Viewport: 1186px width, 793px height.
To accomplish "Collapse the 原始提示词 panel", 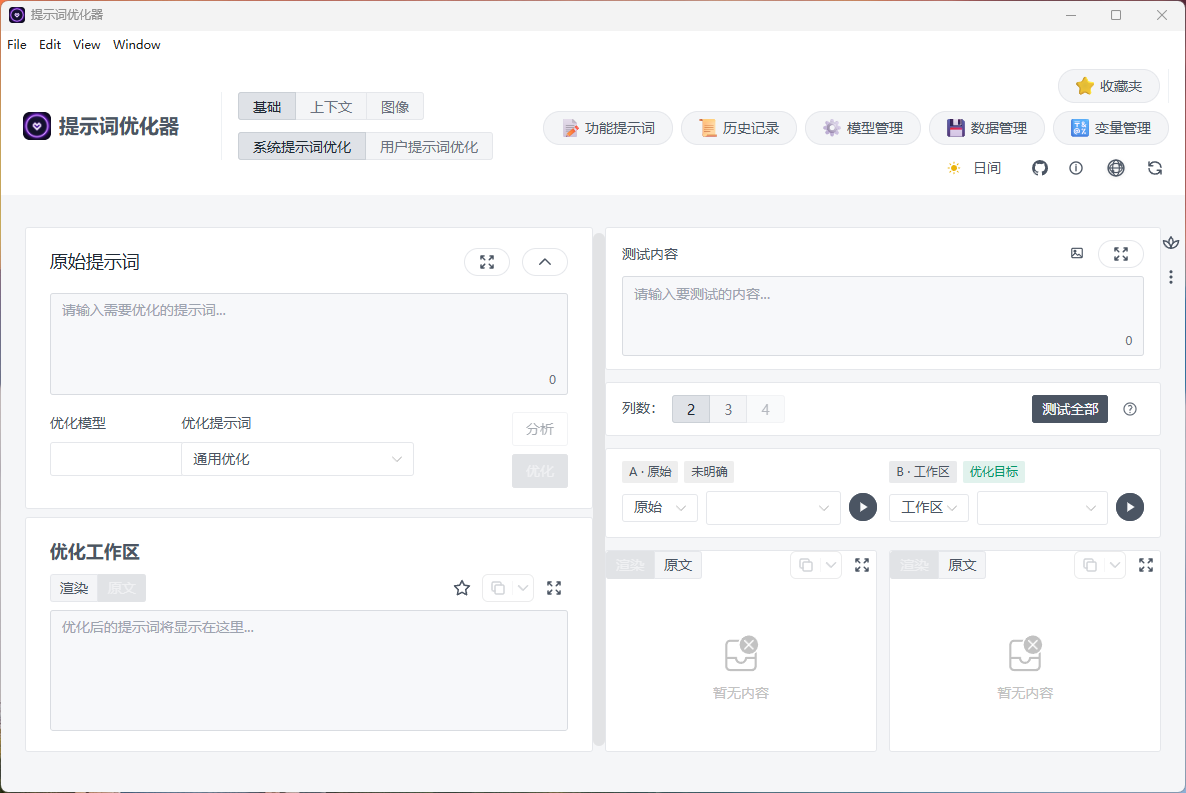I will (545, 262).
